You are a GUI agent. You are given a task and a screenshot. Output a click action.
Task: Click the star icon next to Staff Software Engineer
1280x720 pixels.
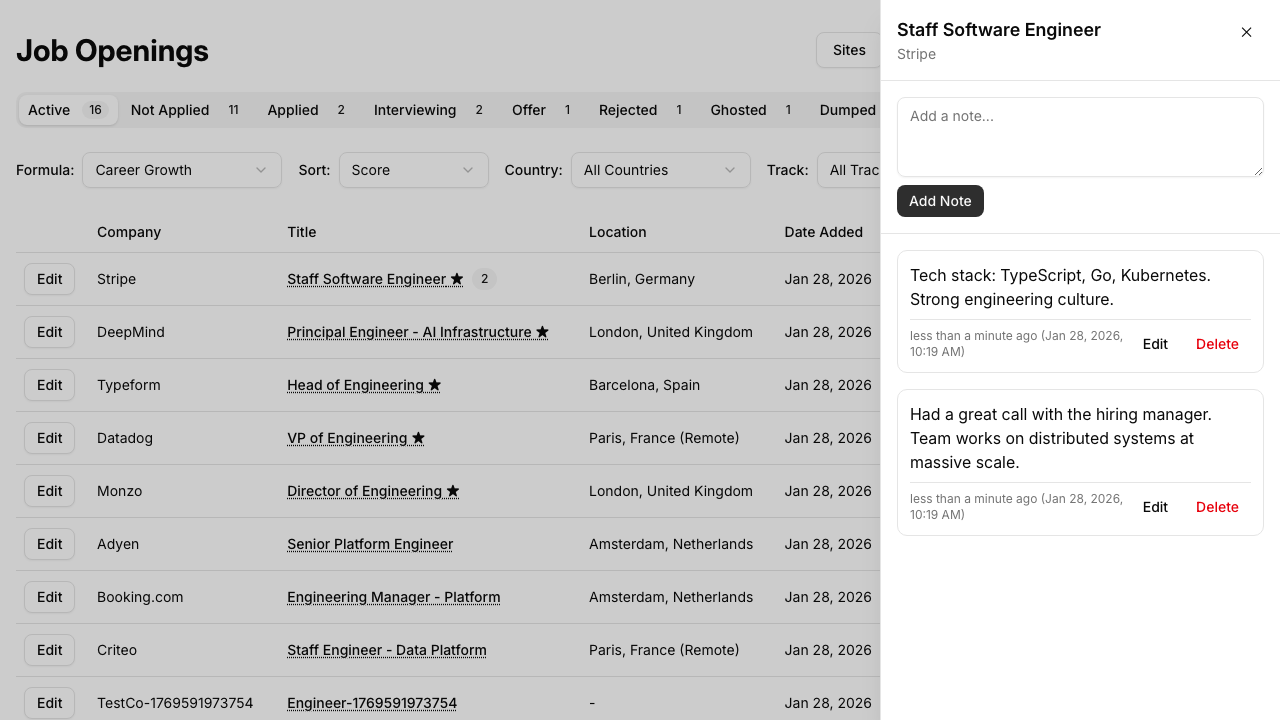point(457,279)
